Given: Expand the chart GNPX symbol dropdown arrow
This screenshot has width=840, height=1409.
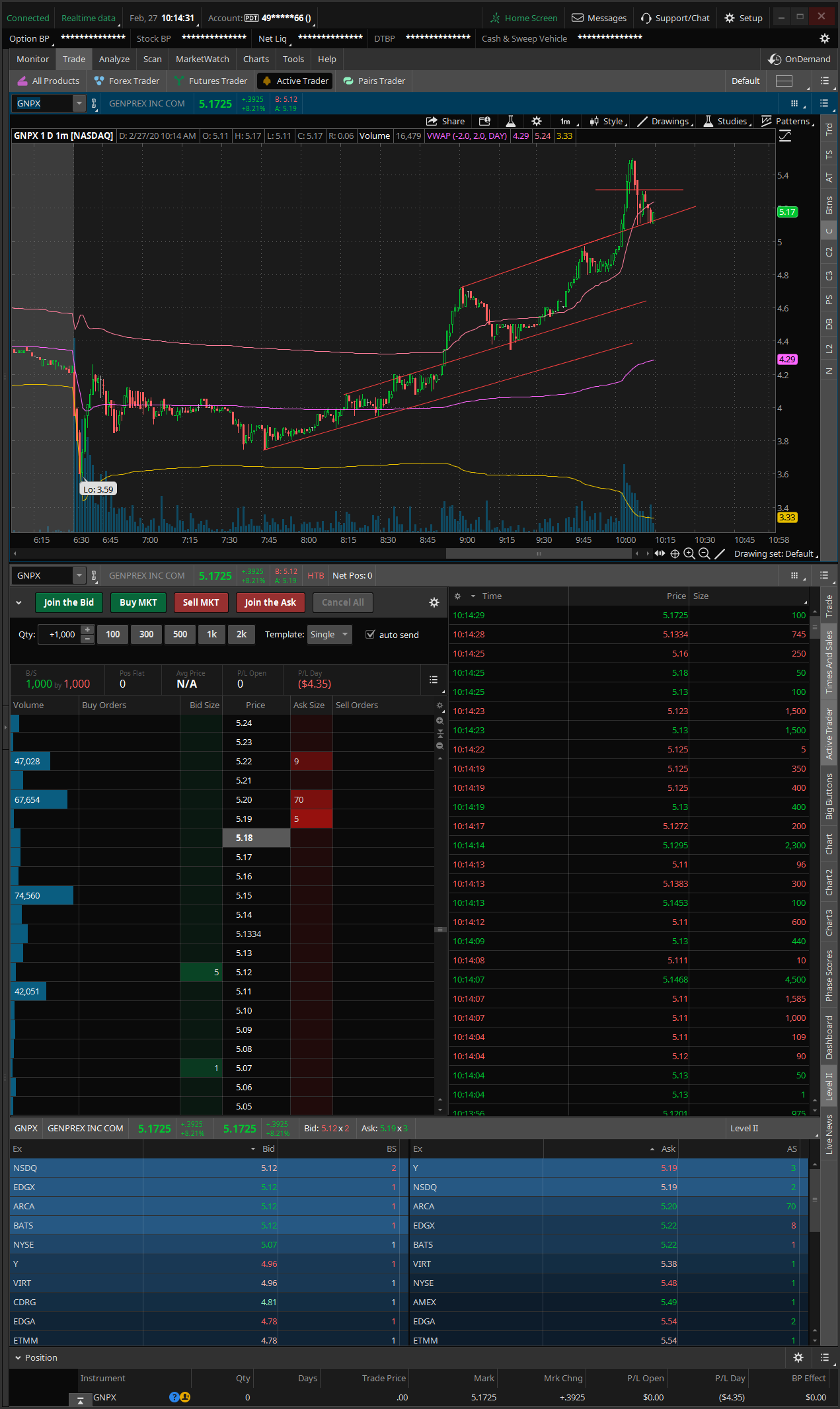Looking at the screenshot, I should [x=79, y=103].
